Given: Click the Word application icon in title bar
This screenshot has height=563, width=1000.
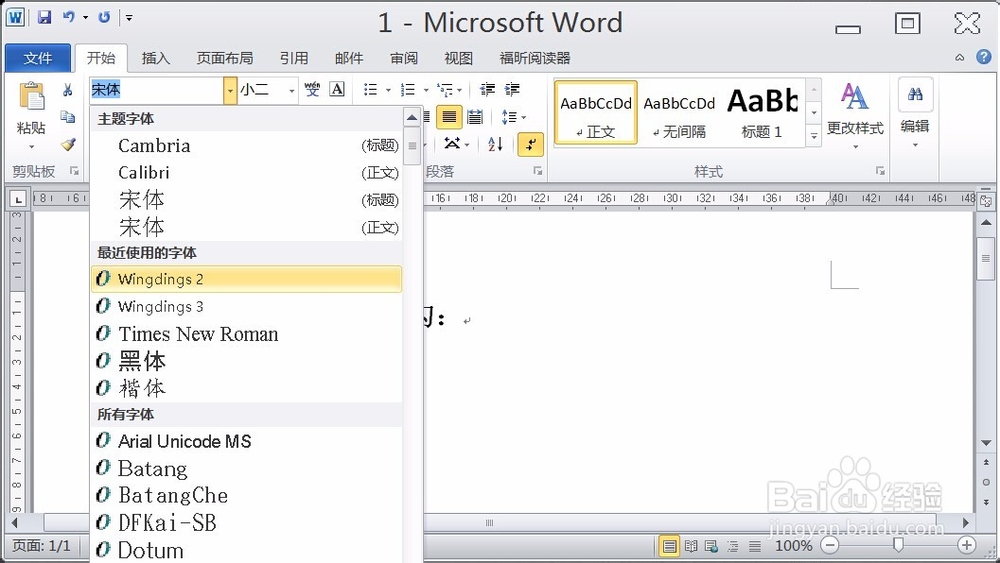Looking at the screenshot, I should click(x=15, y=17).
